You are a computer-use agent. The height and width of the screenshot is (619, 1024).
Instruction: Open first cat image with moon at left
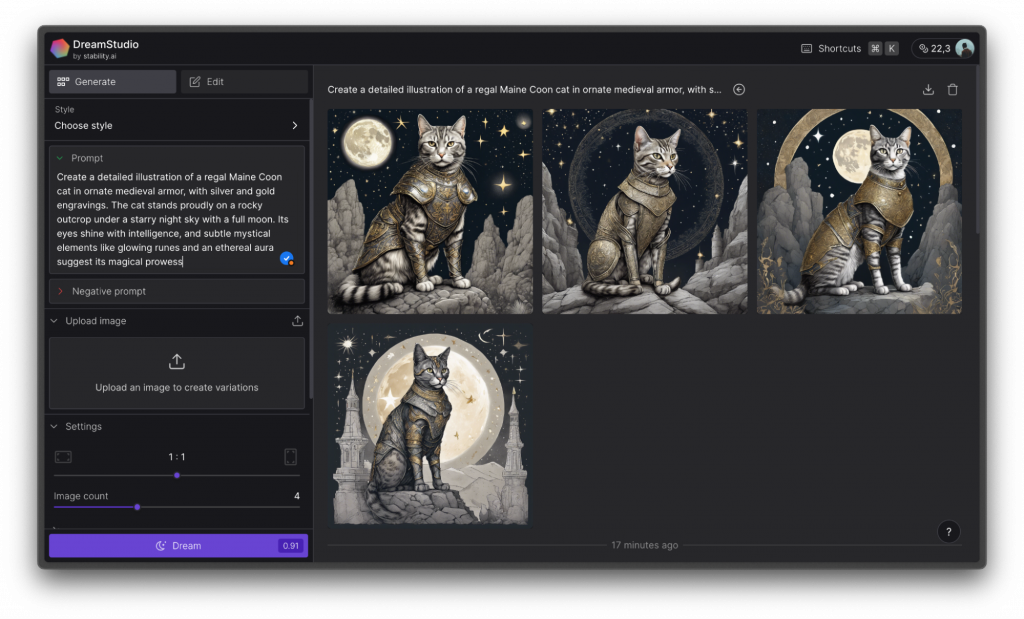pyautogui.click(x=430, y=211)
